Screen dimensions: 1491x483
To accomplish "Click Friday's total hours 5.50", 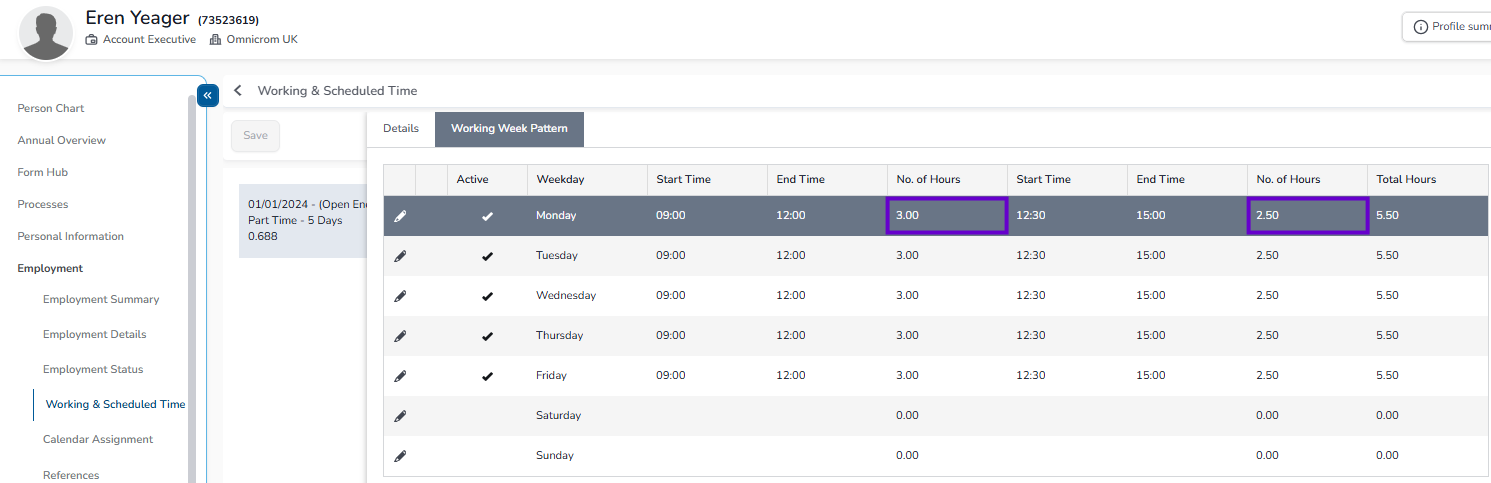I will 1388,376.
